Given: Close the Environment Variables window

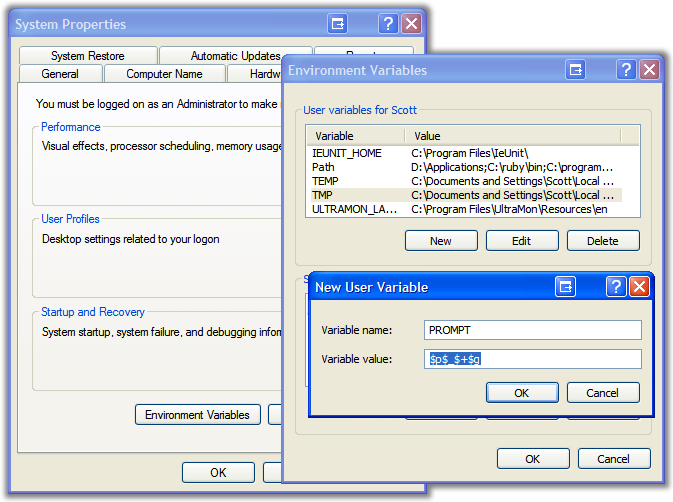Looking at the screenshot, I should [x=649, y=69].
